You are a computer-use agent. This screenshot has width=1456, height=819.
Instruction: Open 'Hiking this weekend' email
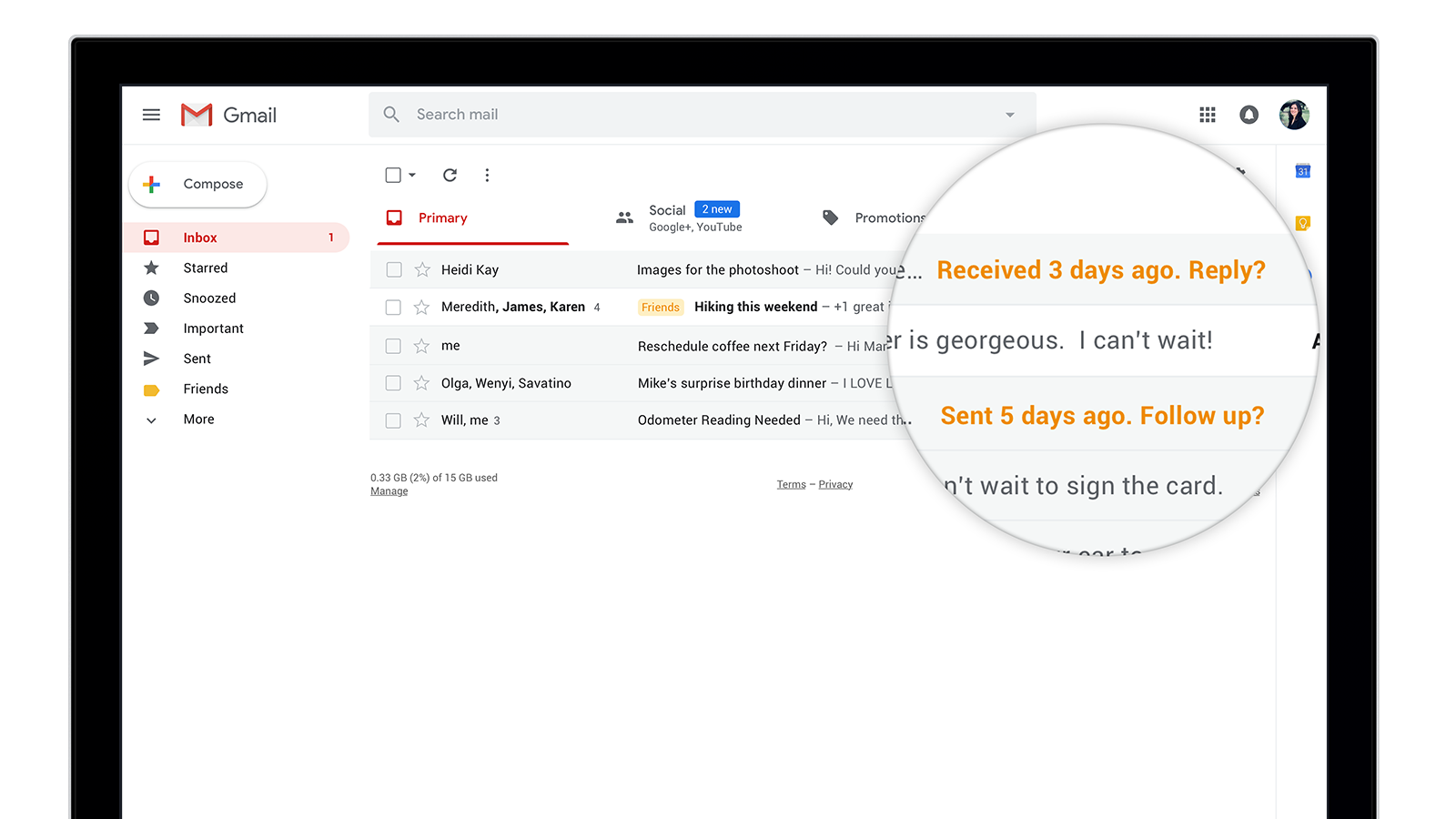tap(755, 307)
